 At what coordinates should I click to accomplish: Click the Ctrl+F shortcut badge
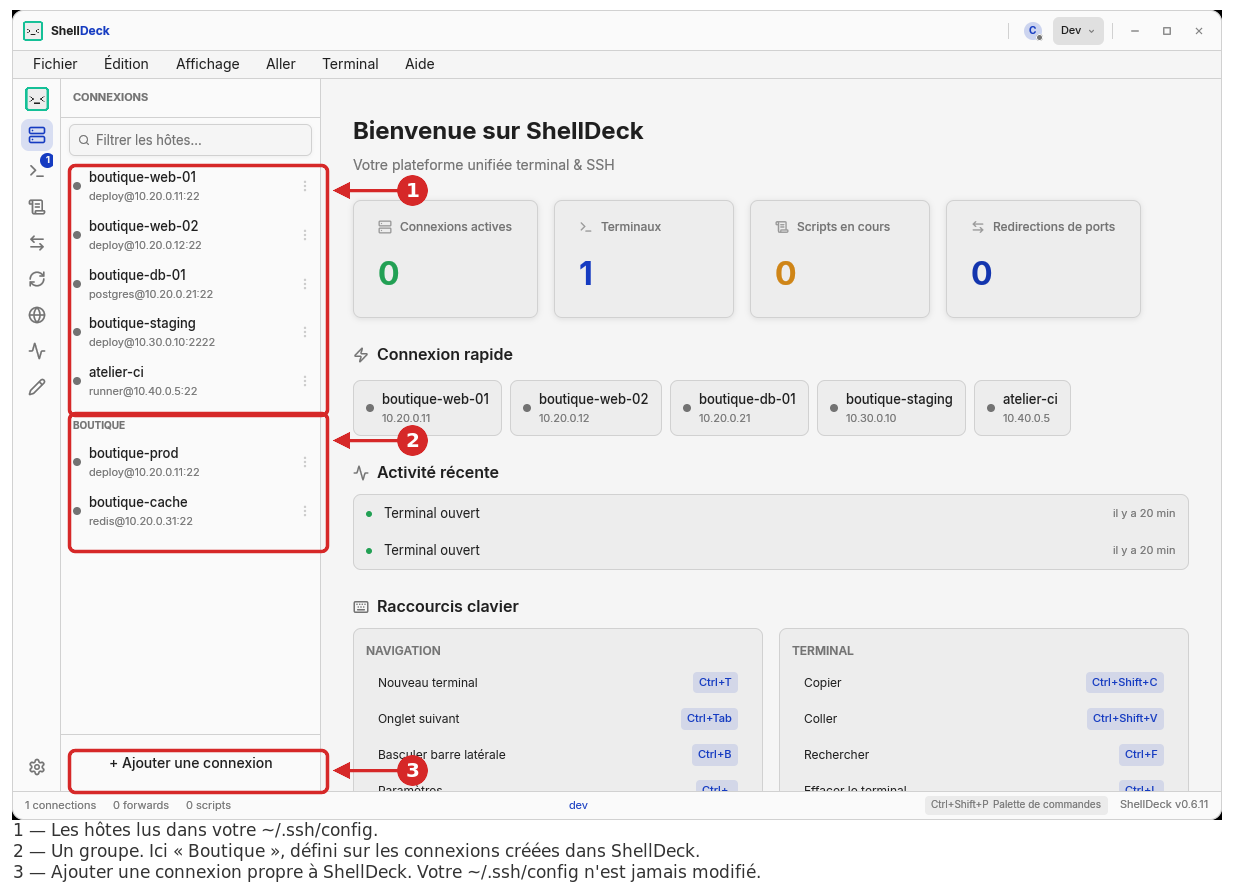1141,755
